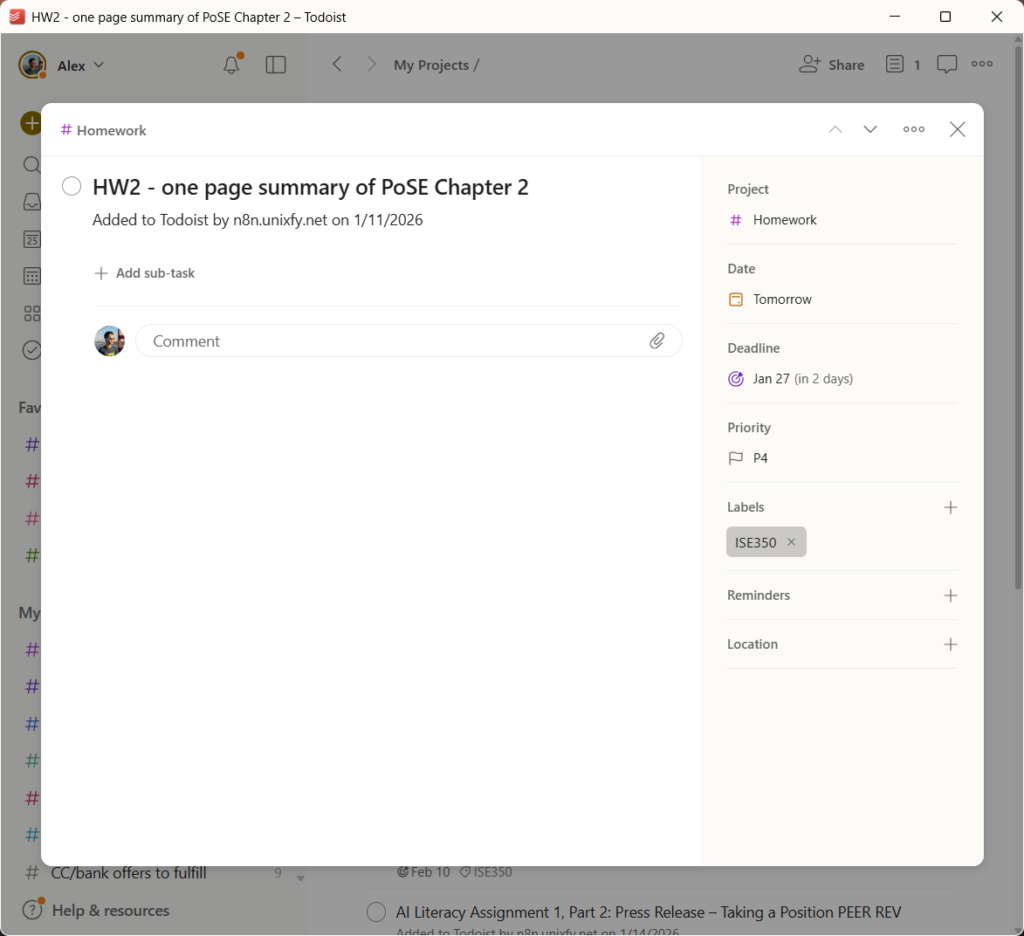1024x936 pixels.
Task: Edit the Jan 27 deadline
Action: pos(790,379)
